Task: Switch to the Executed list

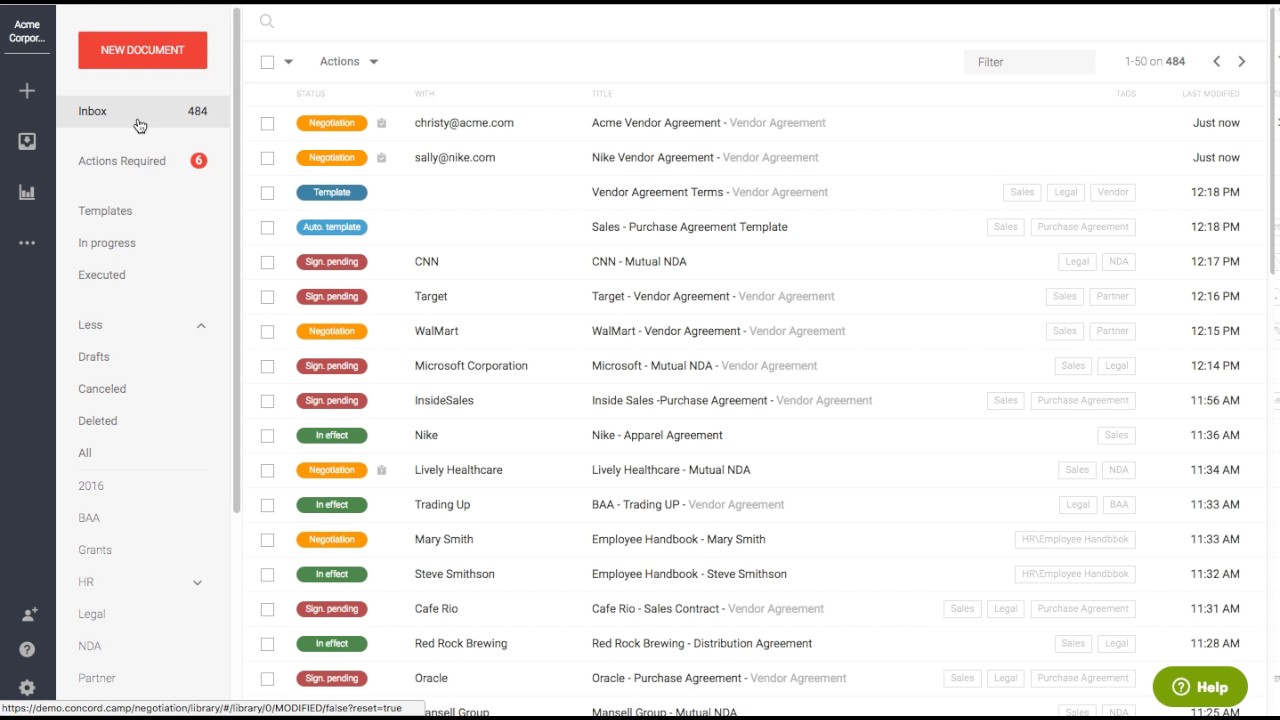Action: 101,274
